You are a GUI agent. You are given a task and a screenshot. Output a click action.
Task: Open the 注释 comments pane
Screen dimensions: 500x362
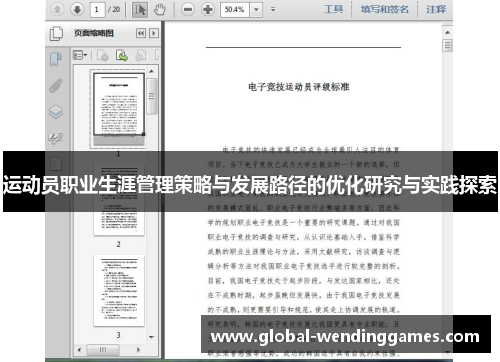[x=436, y=9]
